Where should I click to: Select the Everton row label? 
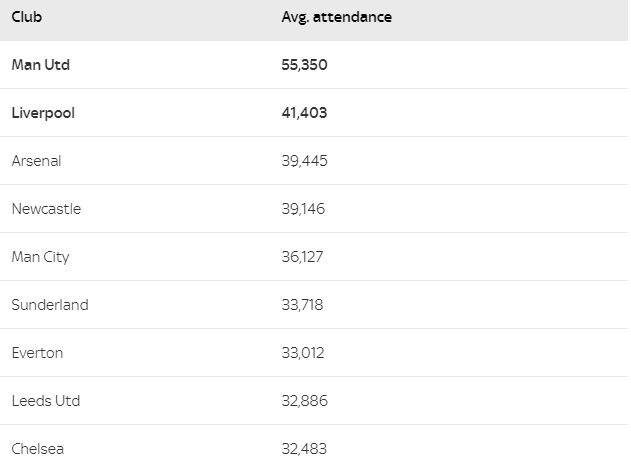[x=37, y=353]
